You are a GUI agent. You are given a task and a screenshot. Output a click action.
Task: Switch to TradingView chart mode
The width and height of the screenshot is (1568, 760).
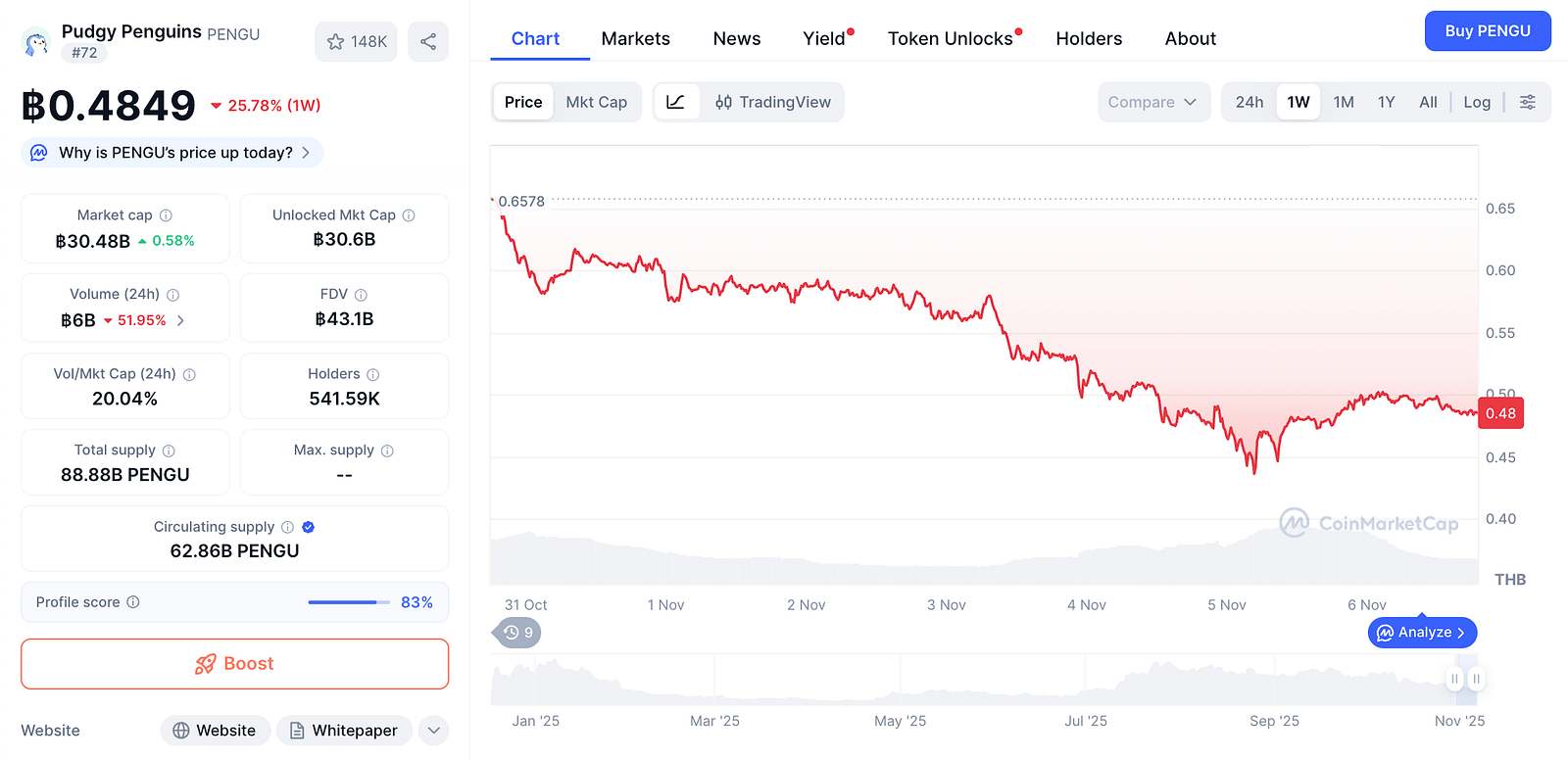[773, 102]
